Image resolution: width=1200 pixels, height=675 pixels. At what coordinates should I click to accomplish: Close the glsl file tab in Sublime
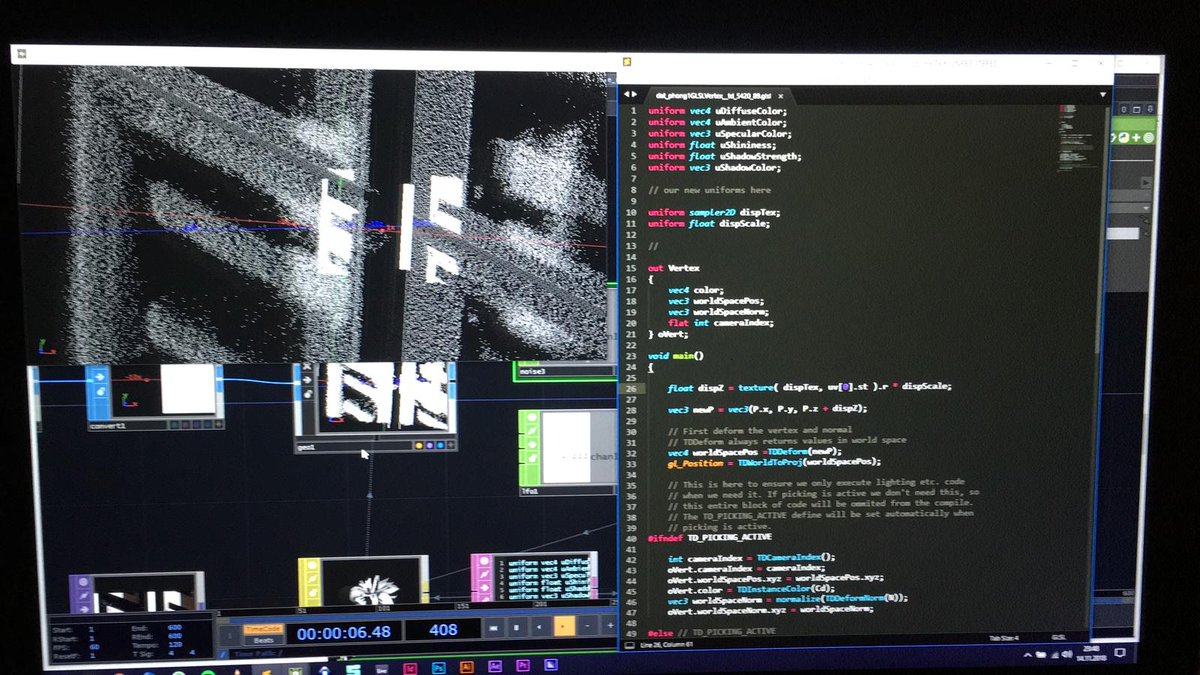pos(781,94)
